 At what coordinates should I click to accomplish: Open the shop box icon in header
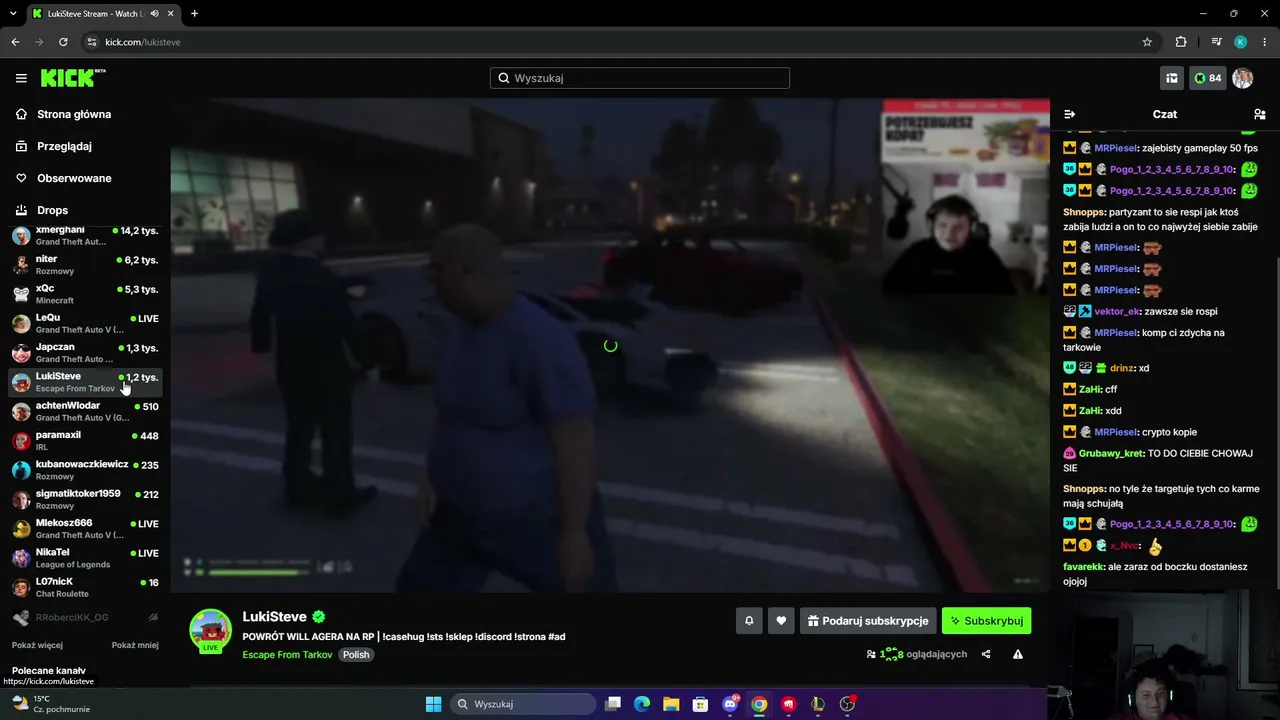point(1172,78)
